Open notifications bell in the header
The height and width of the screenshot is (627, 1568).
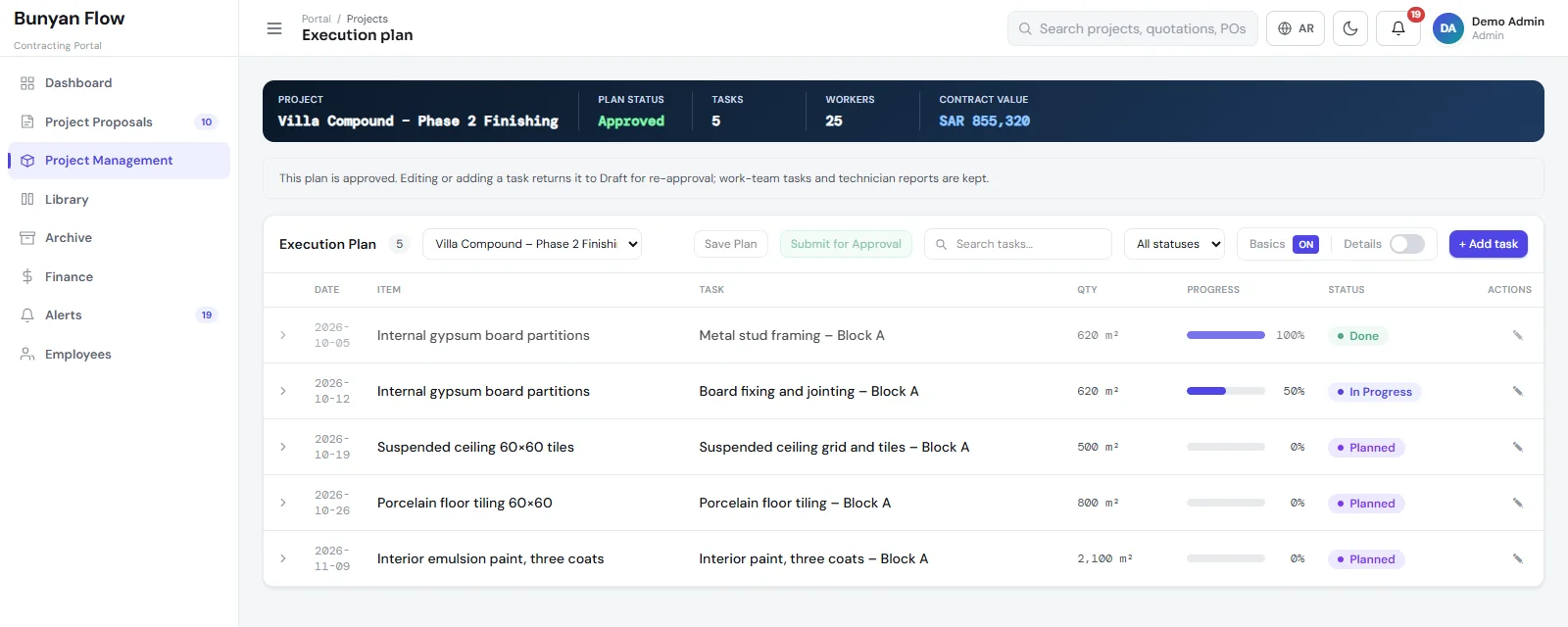pos(1398,28)
